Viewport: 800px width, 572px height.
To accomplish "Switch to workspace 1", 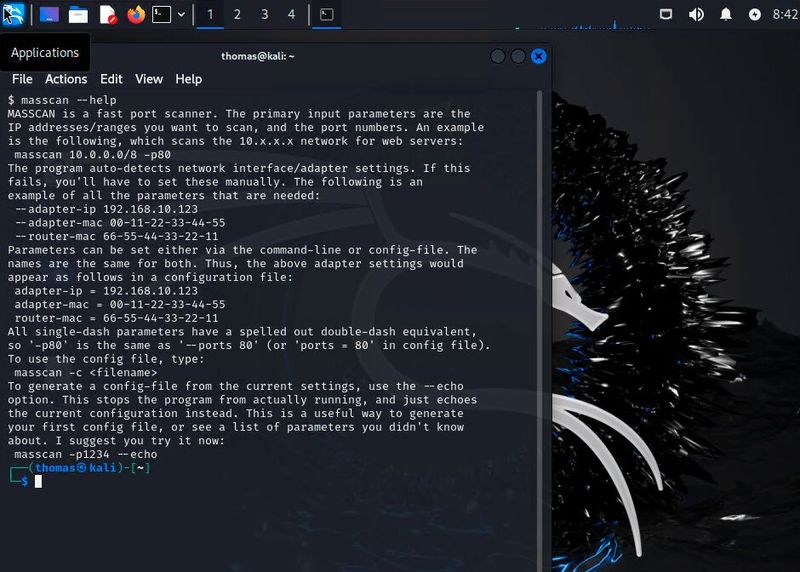I will pos(210,14).
